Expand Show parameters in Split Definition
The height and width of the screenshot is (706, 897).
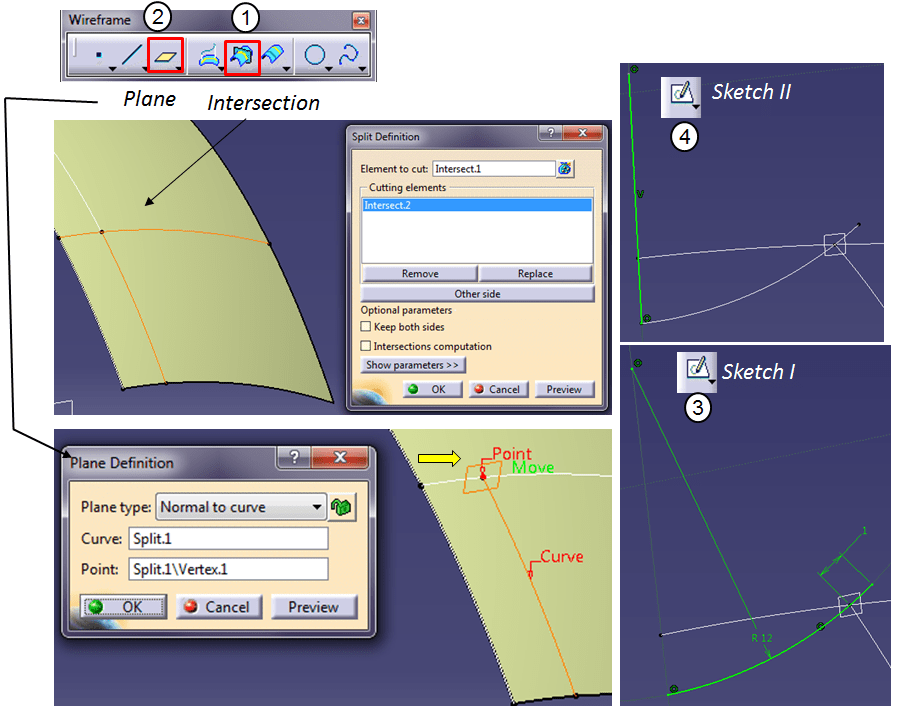coord(412,366)
